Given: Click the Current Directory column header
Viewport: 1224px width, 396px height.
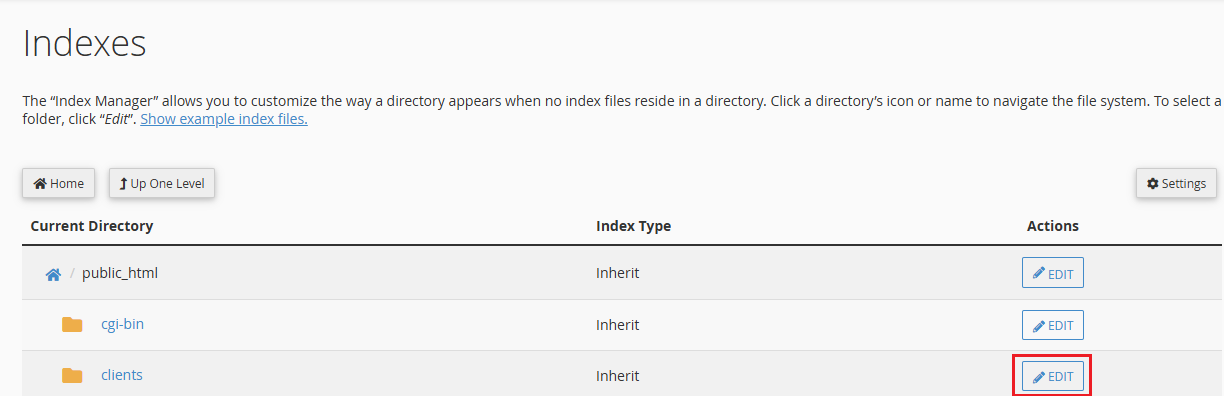Looking at the screenshot, I should (92, 226).
